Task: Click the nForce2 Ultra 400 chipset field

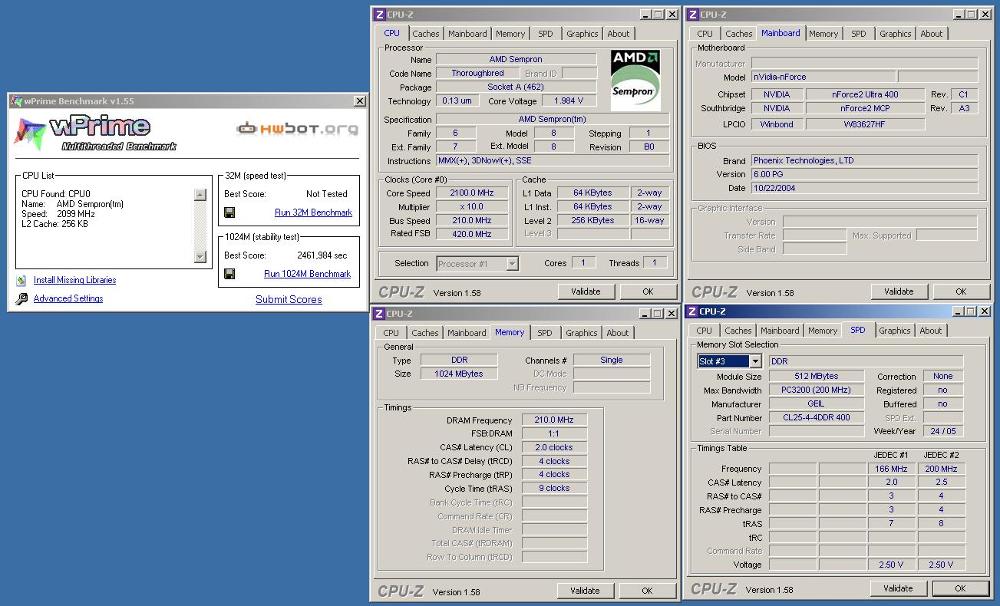Action: coord(865,94)
